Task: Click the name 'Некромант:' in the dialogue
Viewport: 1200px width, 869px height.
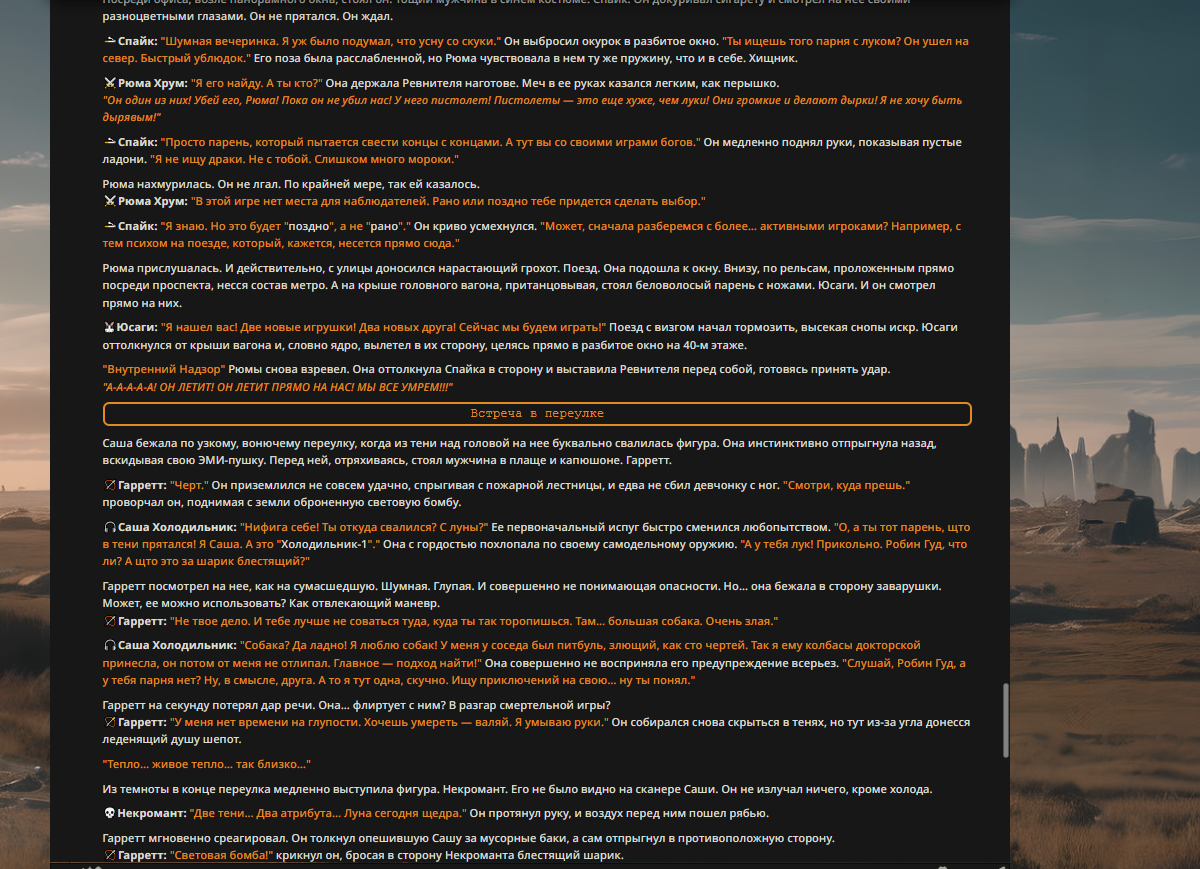Action: [x=154, y=814]
